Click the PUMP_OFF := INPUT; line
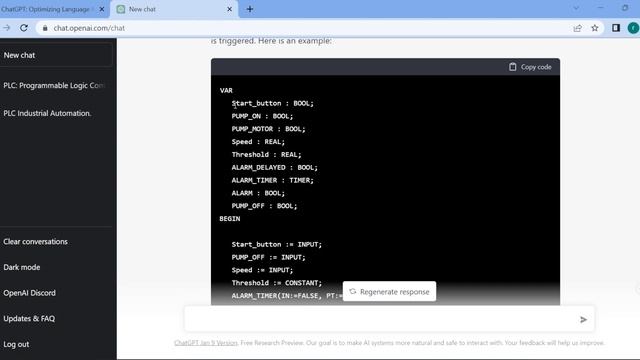The width and height of the screenshot is (640, 360). coord(268,257)
